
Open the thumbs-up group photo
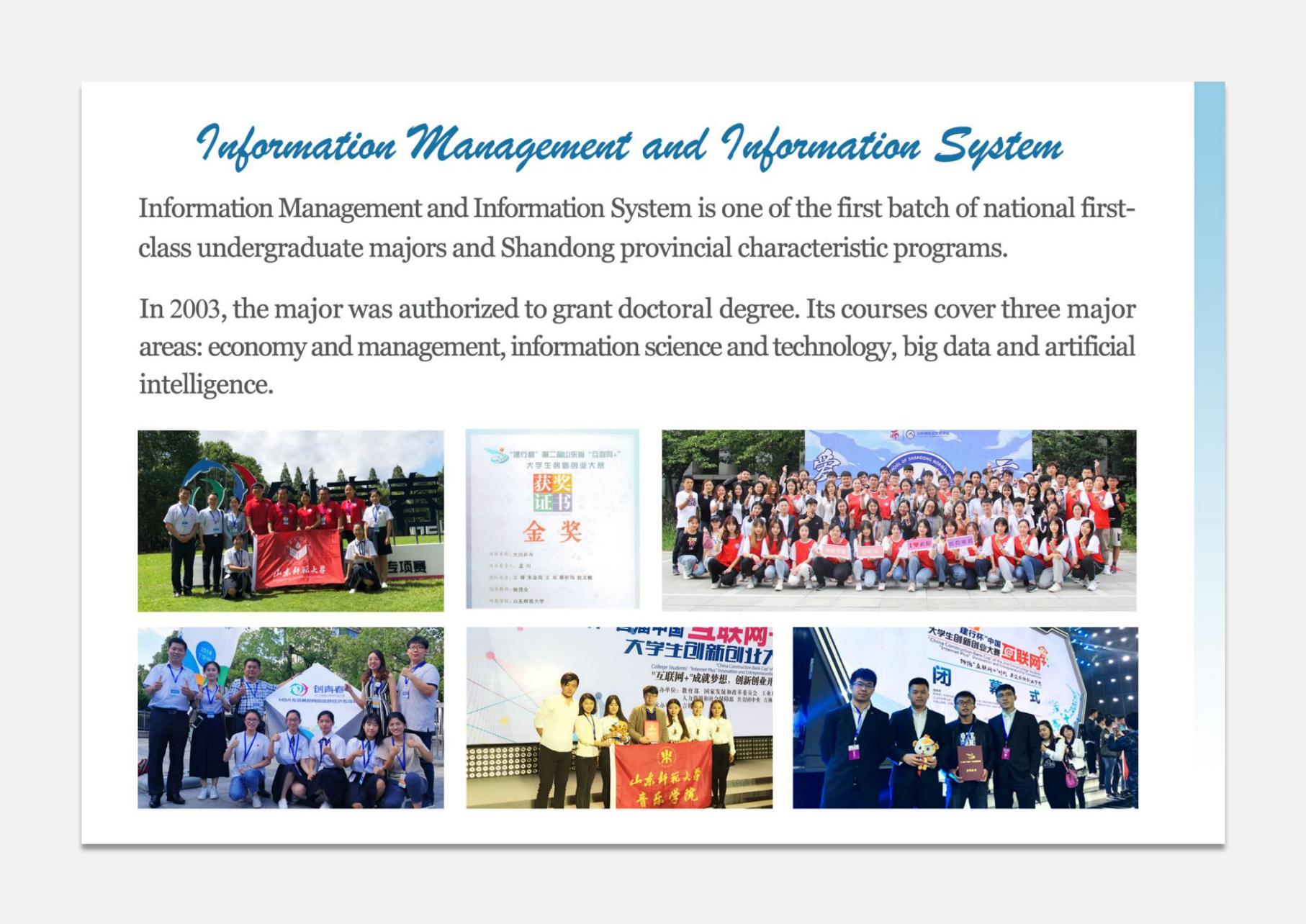(x=290, y=717)
